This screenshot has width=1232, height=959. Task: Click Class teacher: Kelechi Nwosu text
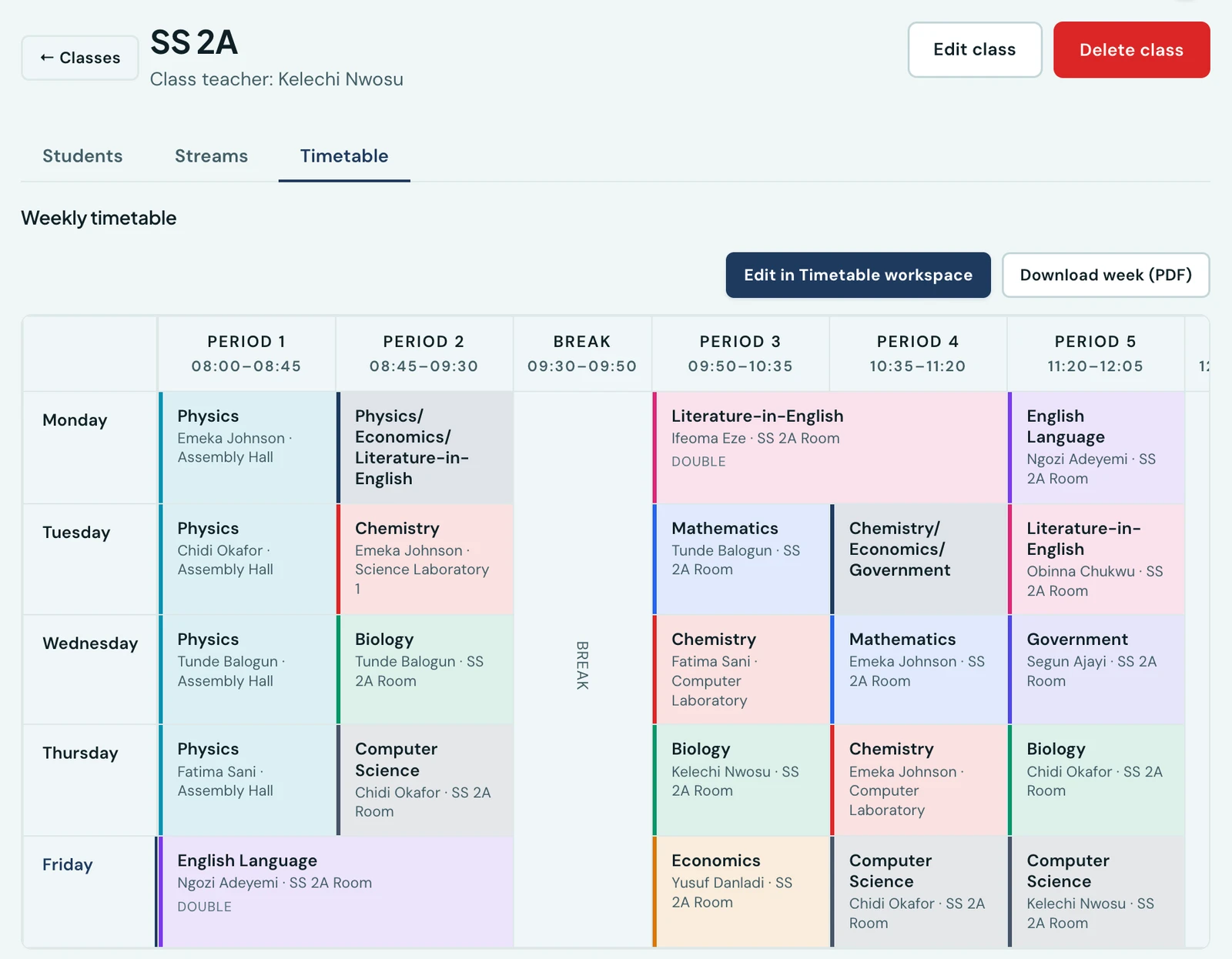pyautogui.click(x=276, y=79)
